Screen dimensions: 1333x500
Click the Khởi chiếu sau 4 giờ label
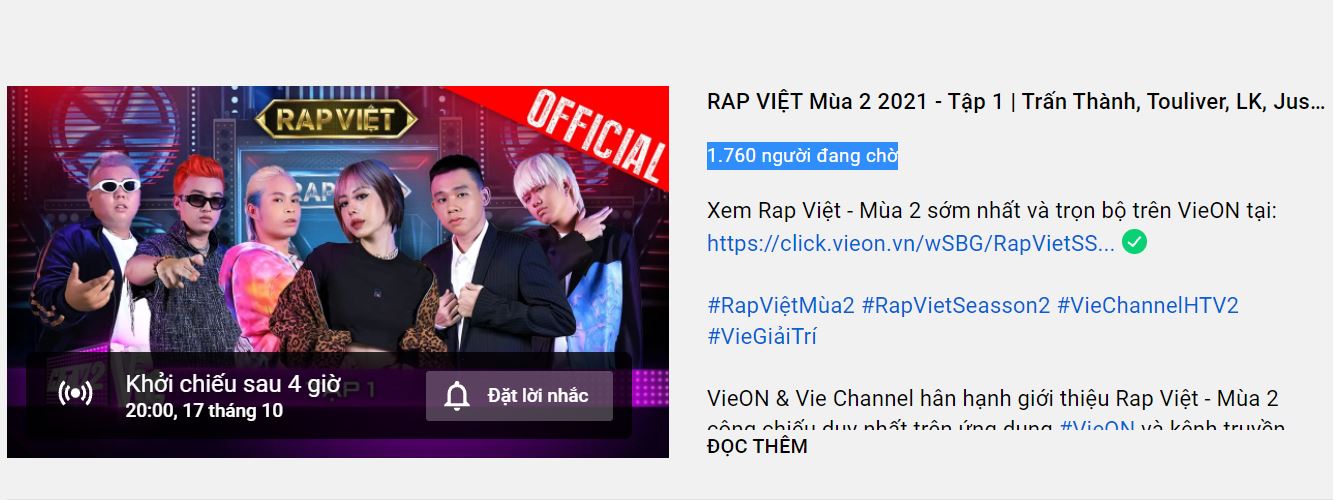(233, 383)
